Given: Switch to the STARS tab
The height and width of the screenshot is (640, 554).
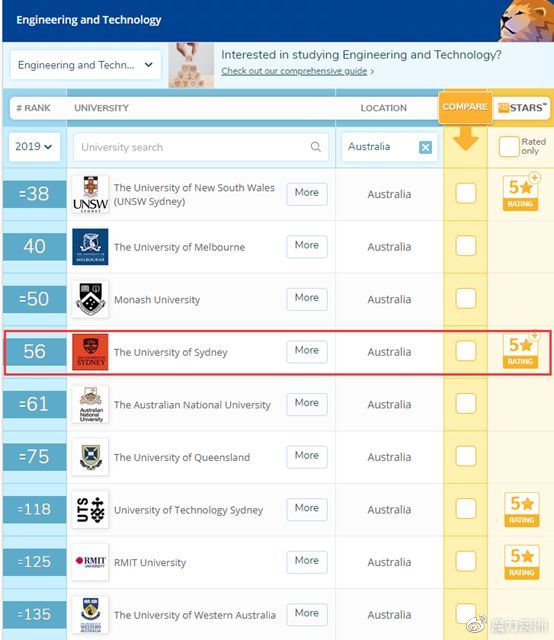Looking at the screenshot, I should 522,108.
